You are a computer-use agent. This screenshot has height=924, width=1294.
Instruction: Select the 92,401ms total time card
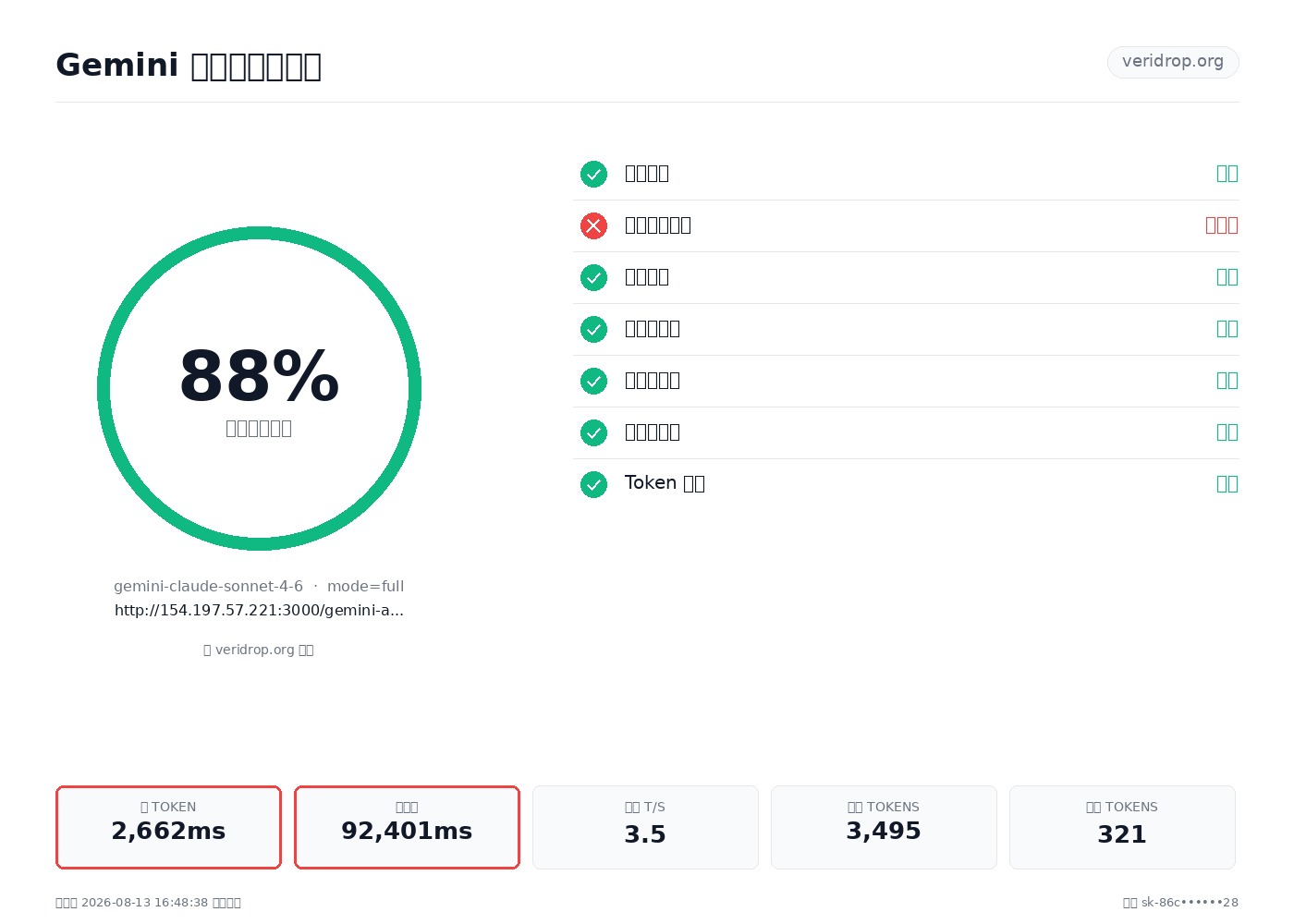click(407, 827)
